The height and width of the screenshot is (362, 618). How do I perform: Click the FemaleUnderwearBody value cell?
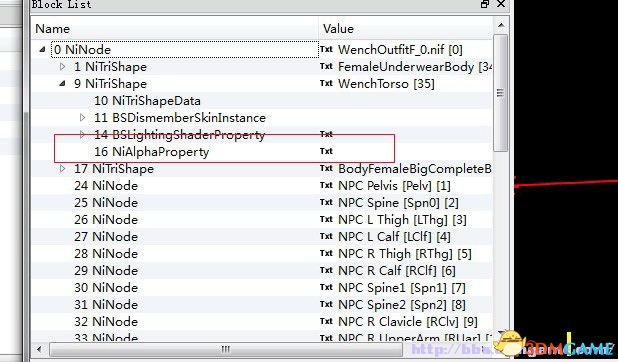pos(415,67)
